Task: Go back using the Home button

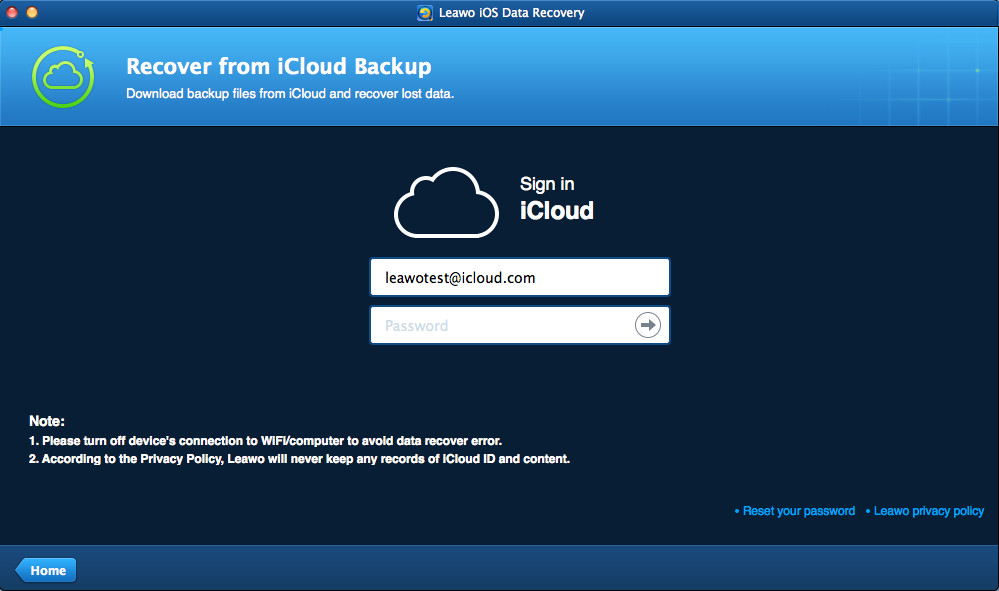Action: pos(46,570)
